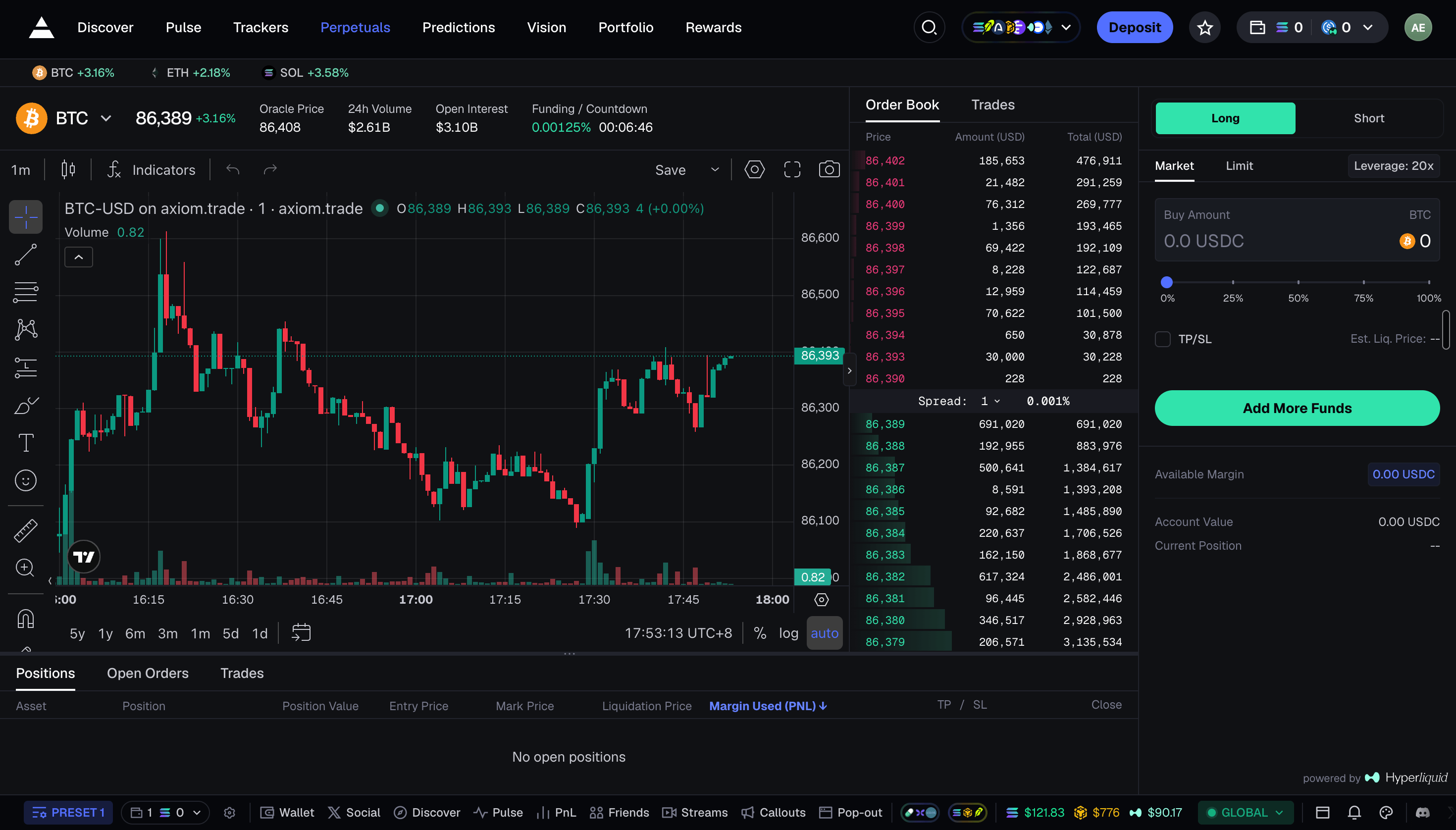The image size is (1456, 830).
Task: Toggle the magnet snap mode
Action: click(x=26, y=619)
